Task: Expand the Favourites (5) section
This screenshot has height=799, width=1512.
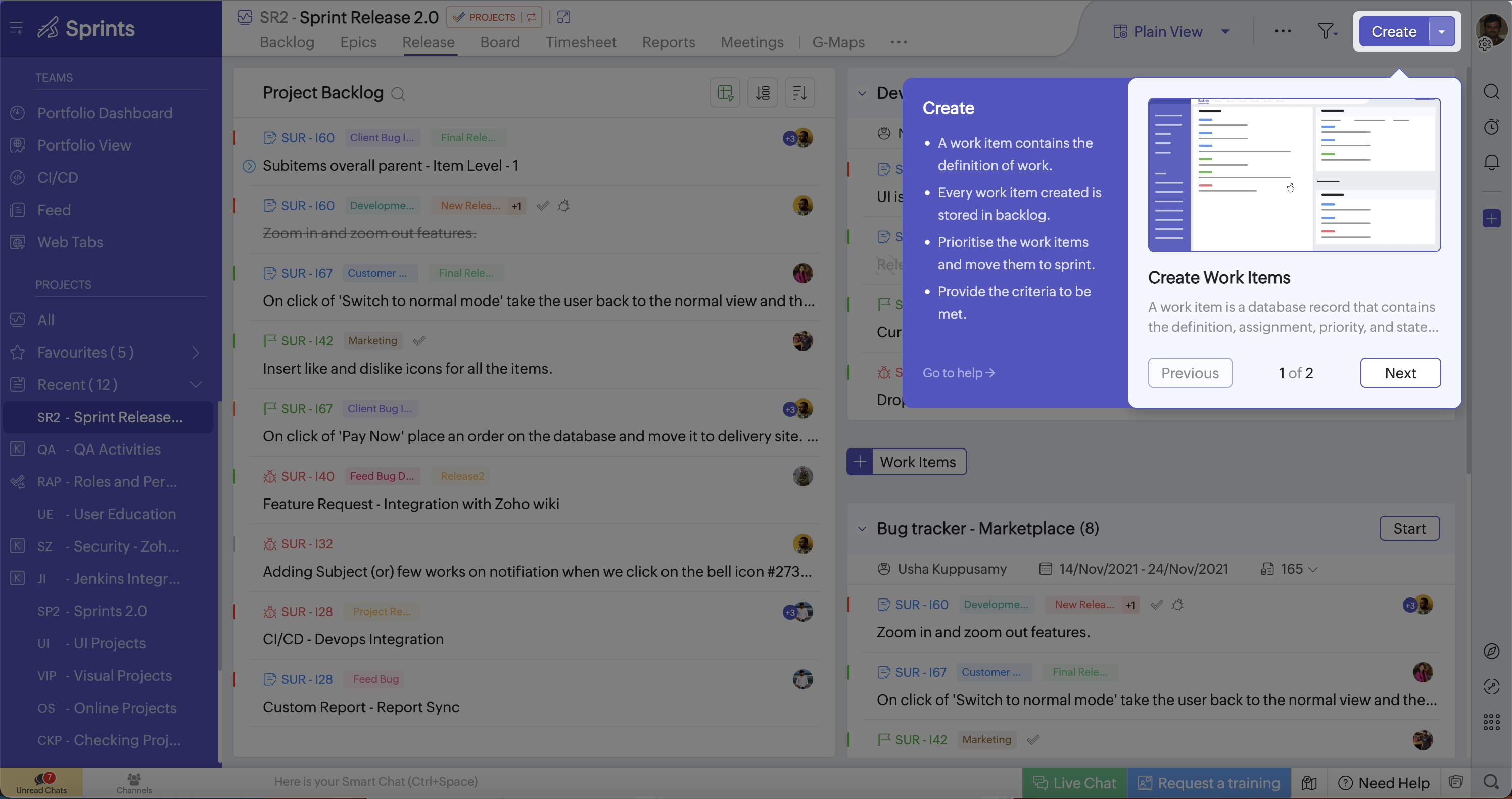Action: click(x=196, y=353)
